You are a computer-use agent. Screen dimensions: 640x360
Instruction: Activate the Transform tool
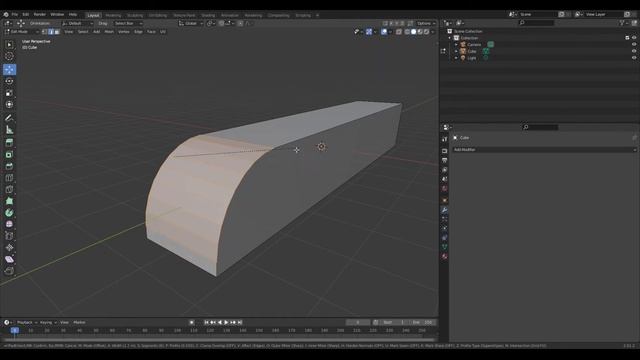(x=9, y=105)
